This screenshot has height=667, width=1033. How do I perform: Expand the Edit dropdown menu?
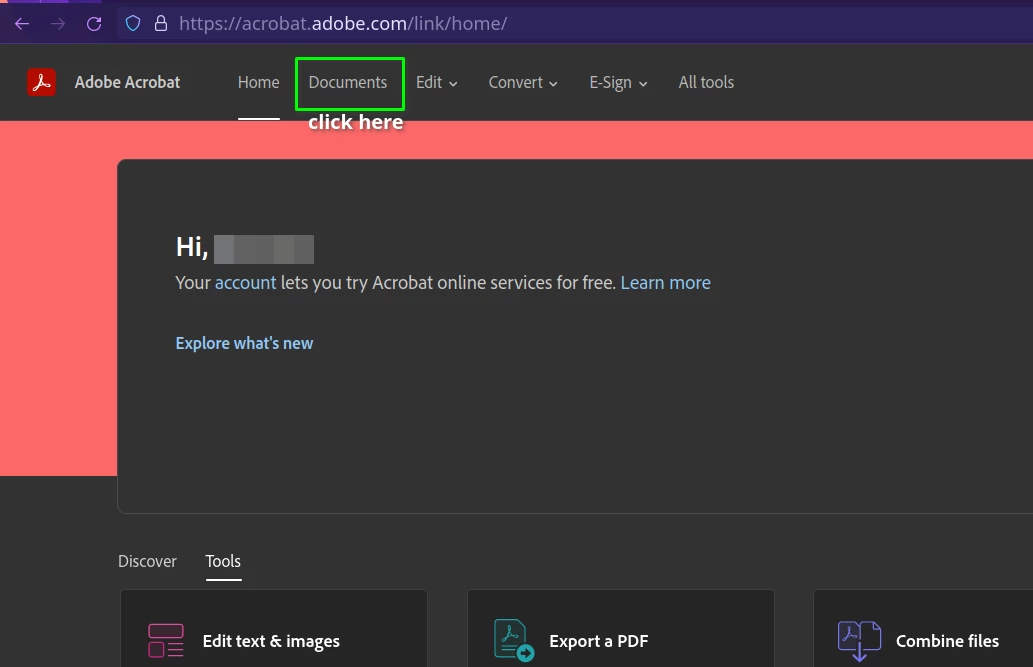click(x=436, y=82)
